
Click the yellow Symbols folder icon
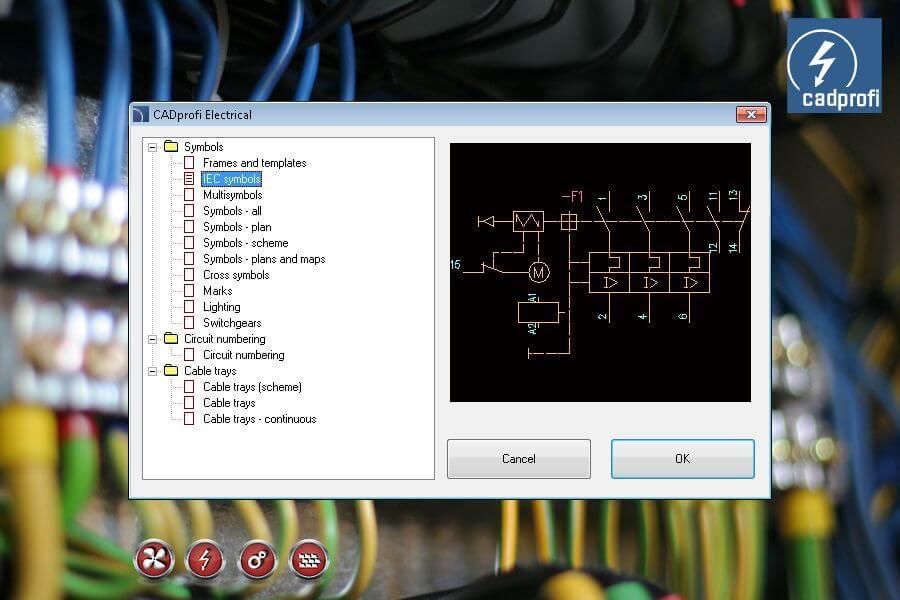click(171, 147)
